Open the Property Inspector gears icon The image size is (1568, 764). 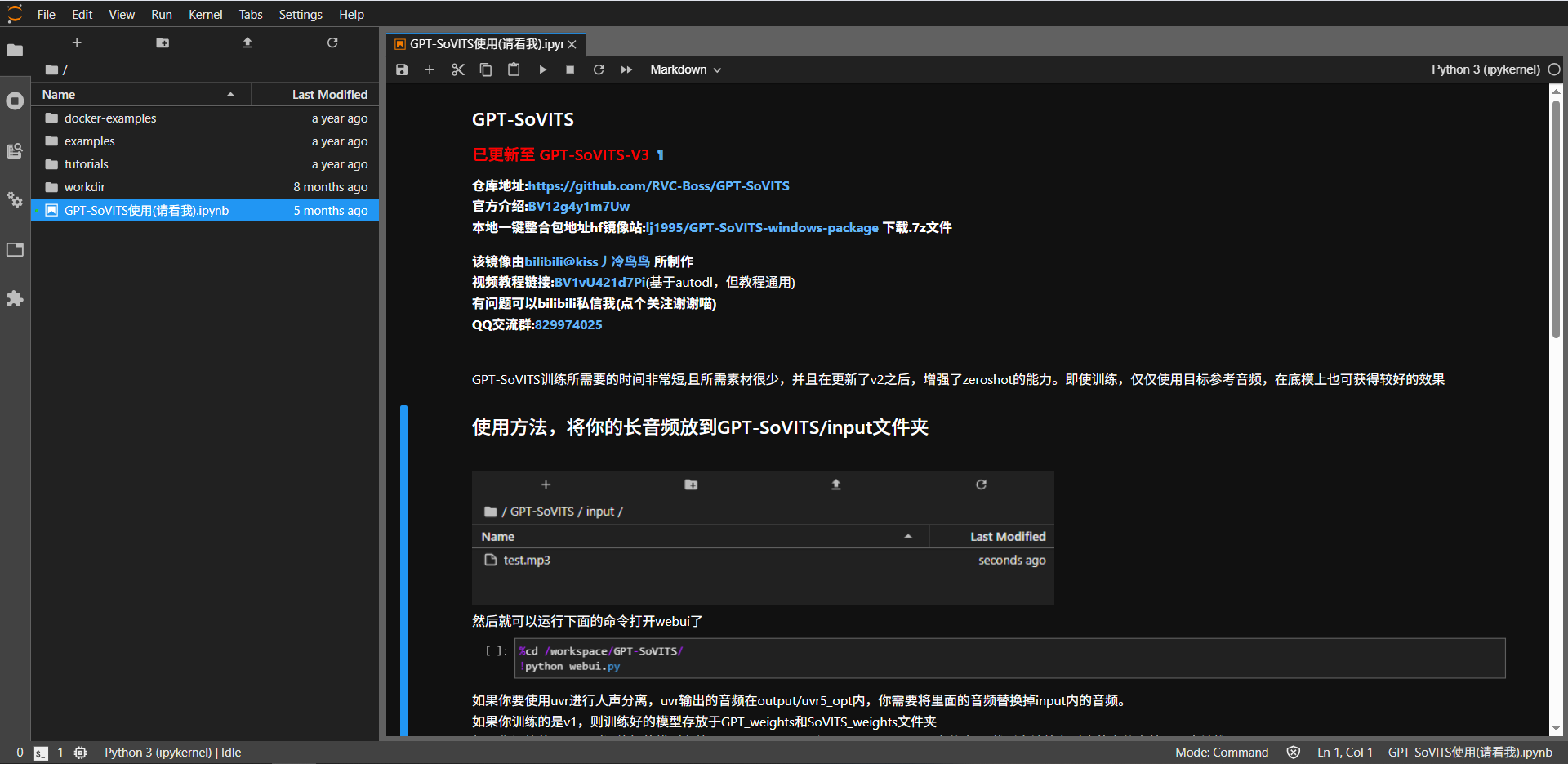click(x=15, y=199)
